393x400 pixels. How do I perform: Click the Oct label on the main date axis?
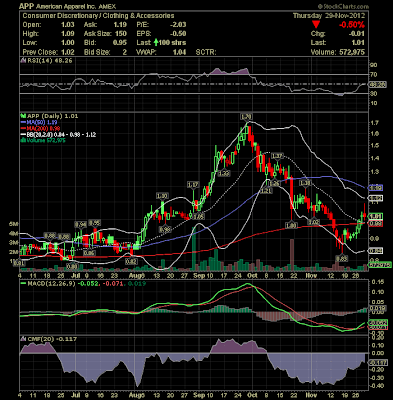(x=253, y=276)
